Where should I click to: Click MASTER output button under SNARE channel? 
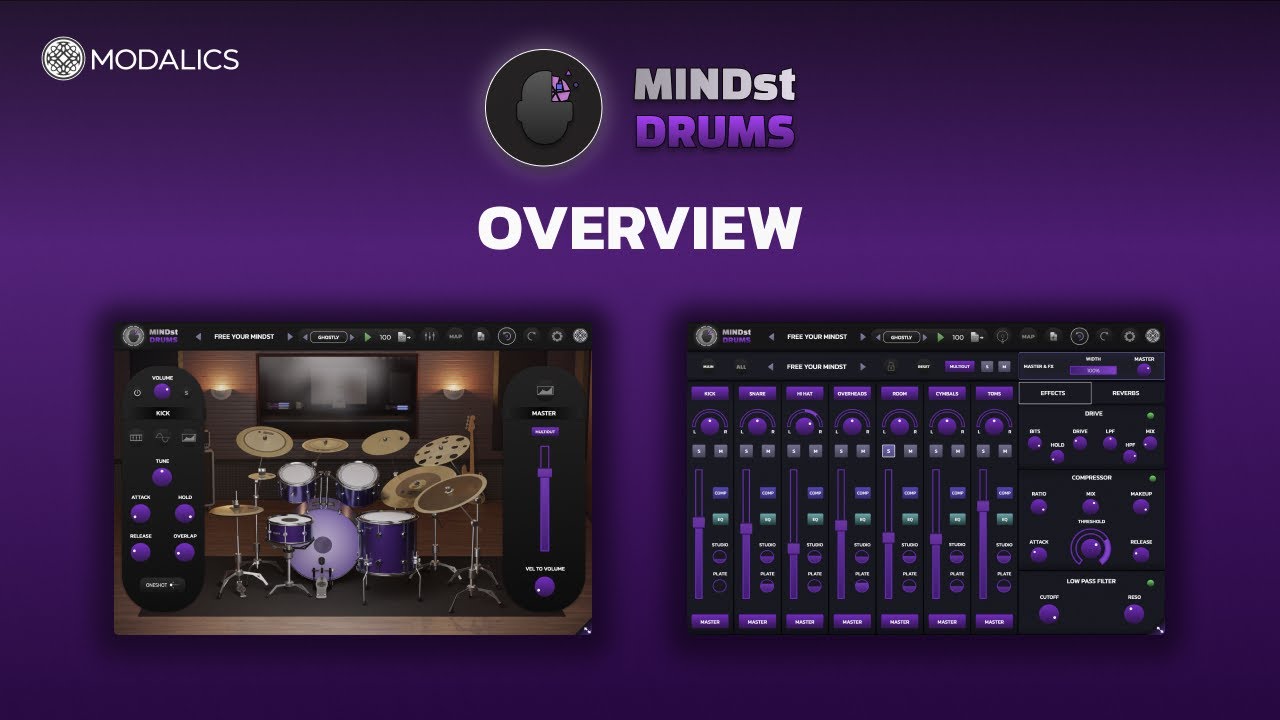(x=757, y=621)
